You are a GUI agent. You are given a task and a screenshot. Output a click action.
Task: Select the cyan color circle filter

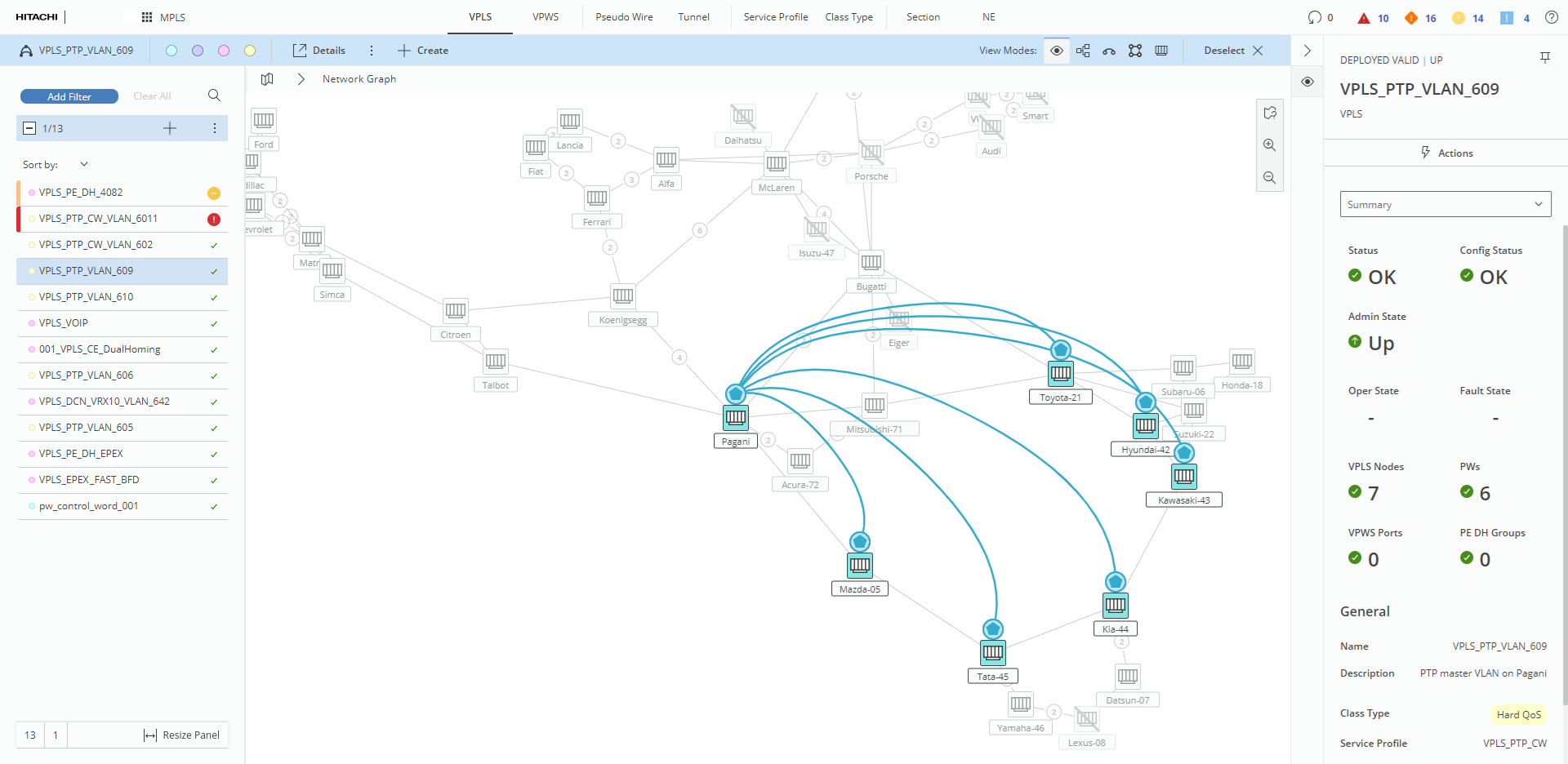[171, 51]
